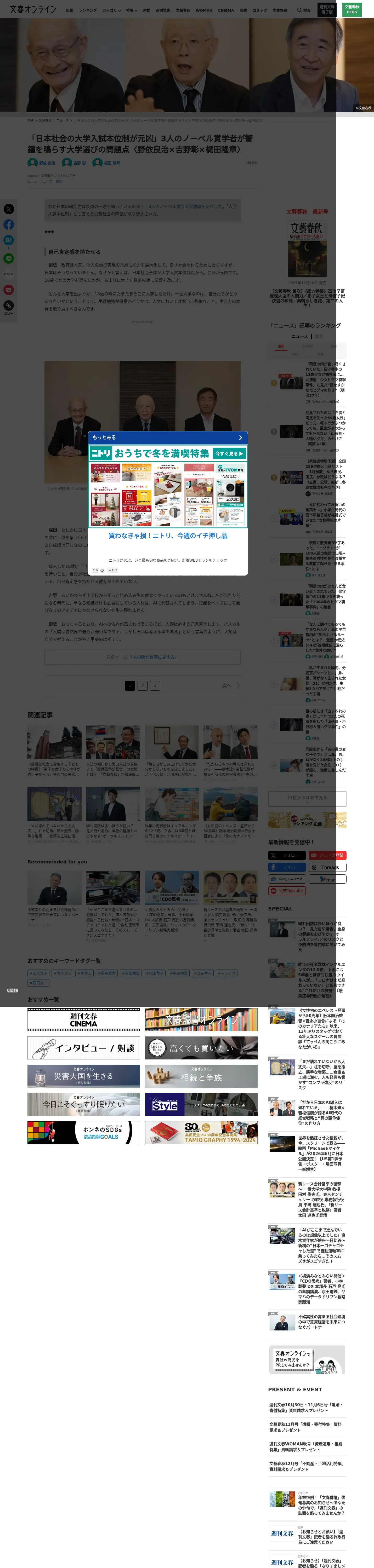Open msn follow button

pos(327,879)
